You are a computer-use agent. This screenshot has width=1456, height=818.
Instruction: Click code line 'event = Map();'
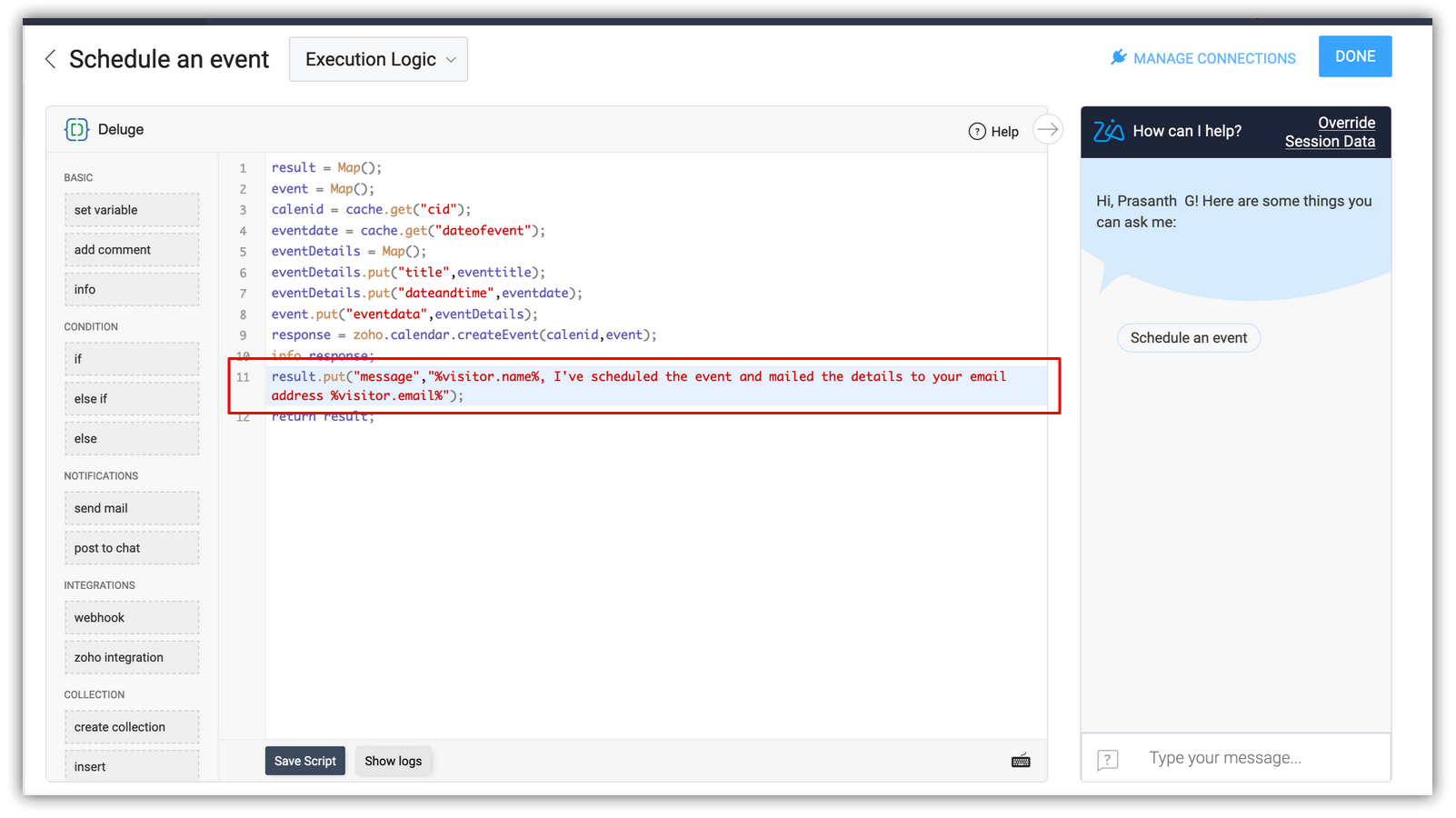(x=323, y=189)
